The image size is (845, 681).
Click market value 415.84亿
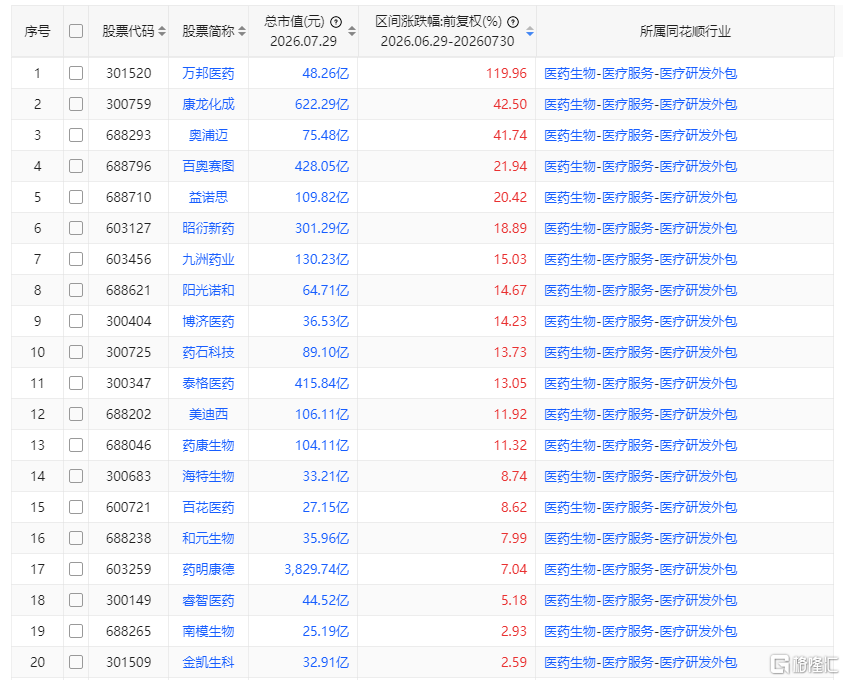pyautogui.click(x=322, y=383)
